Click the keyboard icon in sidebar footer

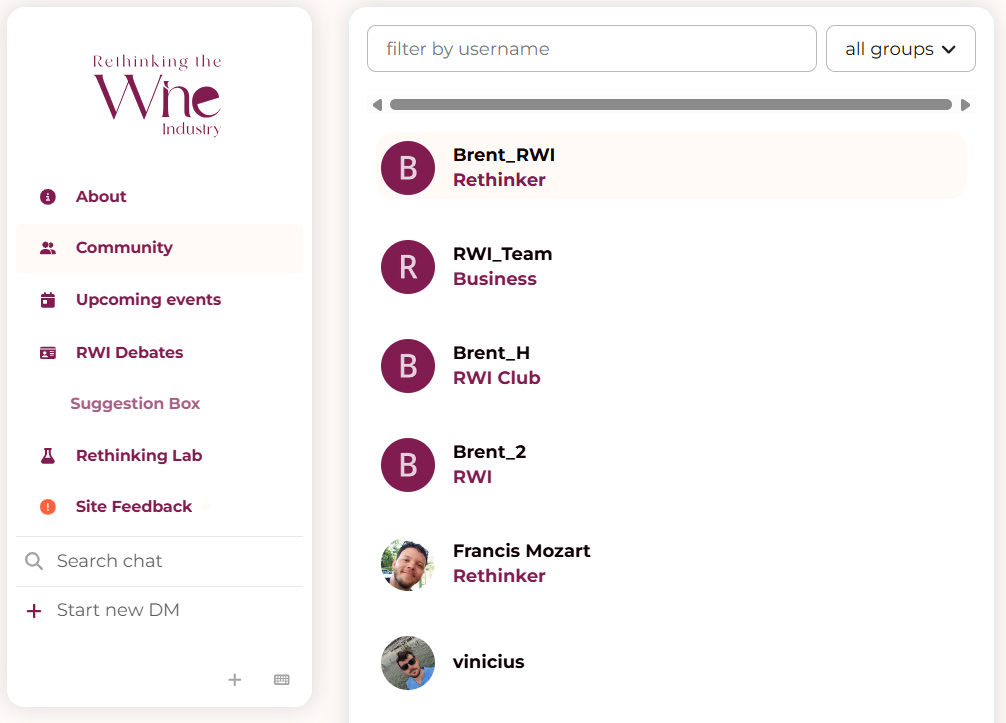[x=282, y=680]
